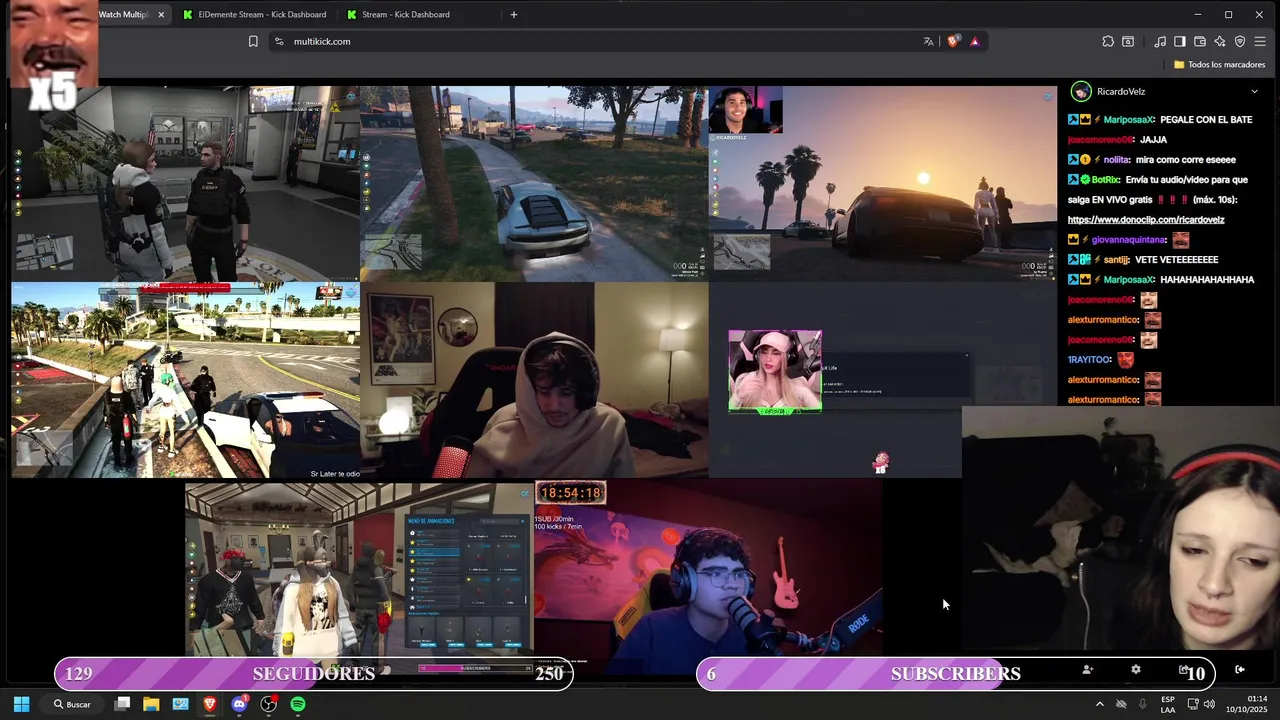Open the browser hamburger main menu
Image resolution: width=1280 pixels, height=720 pixels.
click(x=1260, y=41)
